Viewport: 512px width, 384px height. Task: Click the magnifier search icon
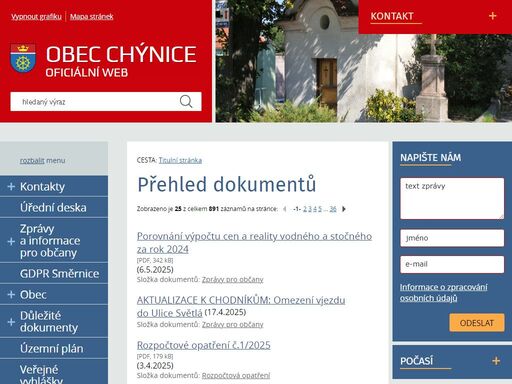point(186,101)
